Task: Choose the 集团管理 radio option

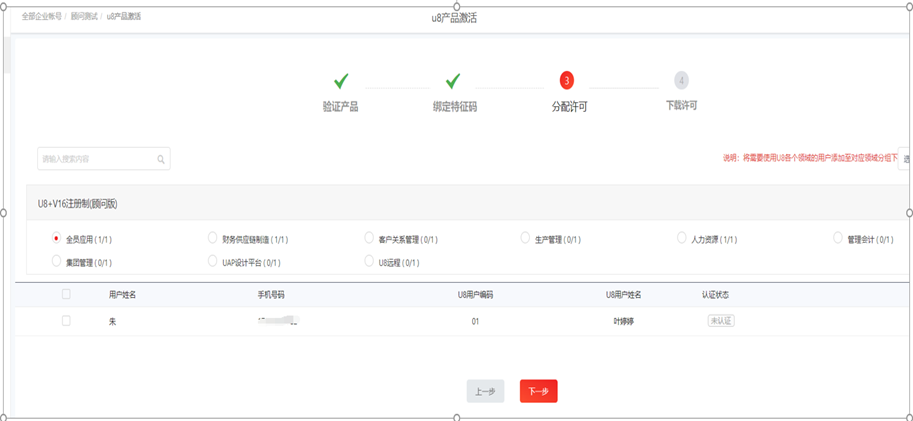Action: (56, 261)
